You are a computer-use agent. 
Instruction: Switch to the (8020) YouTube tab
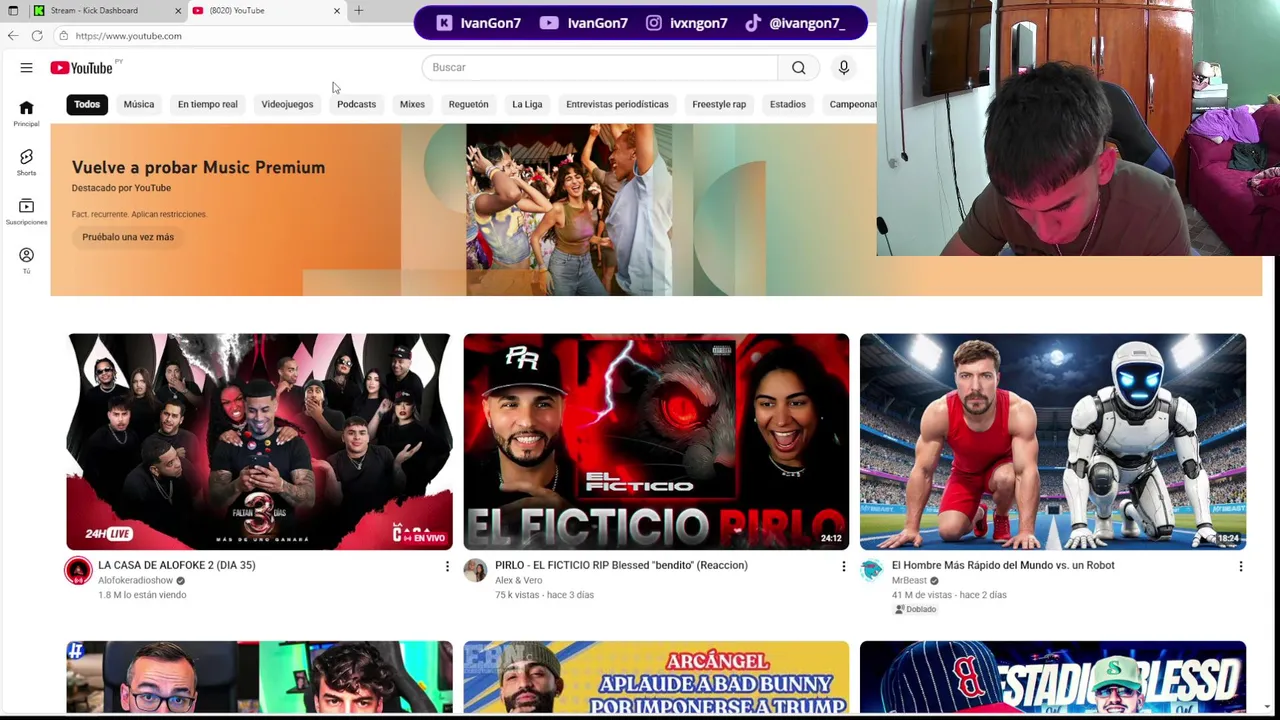pos(266,11)
